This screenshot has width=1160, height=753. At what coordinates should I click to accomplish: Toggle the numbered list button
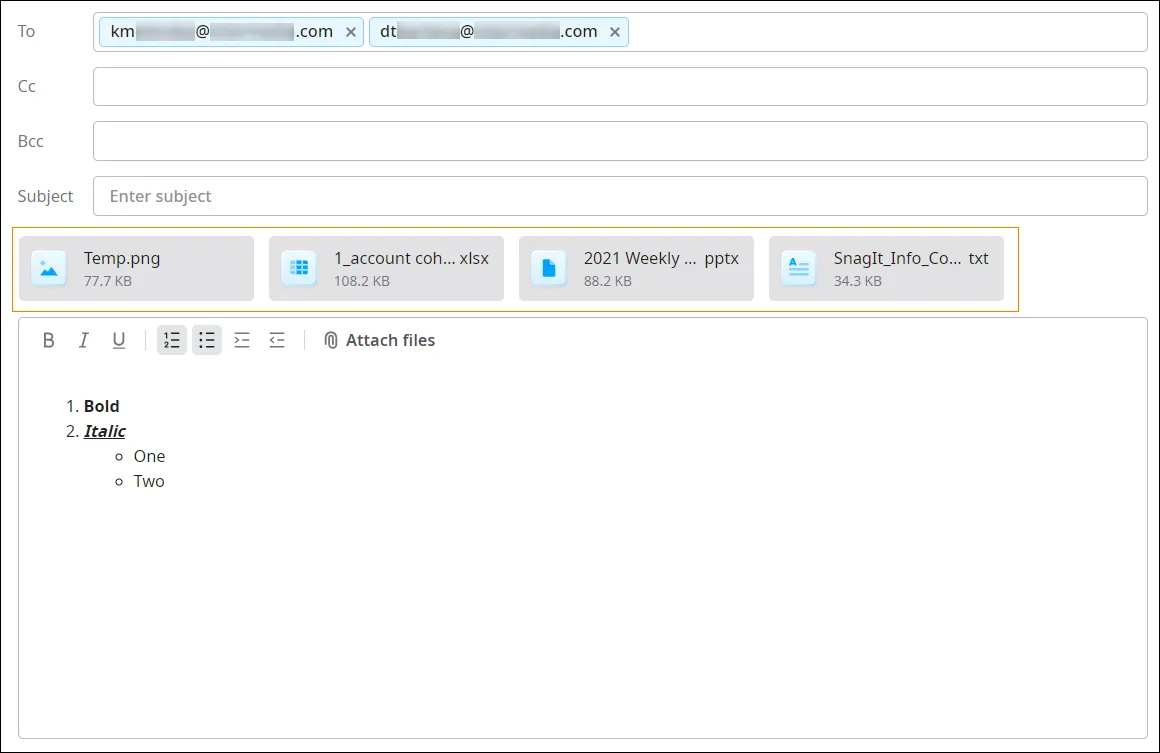pyautogui.click(x=172, y=340)
